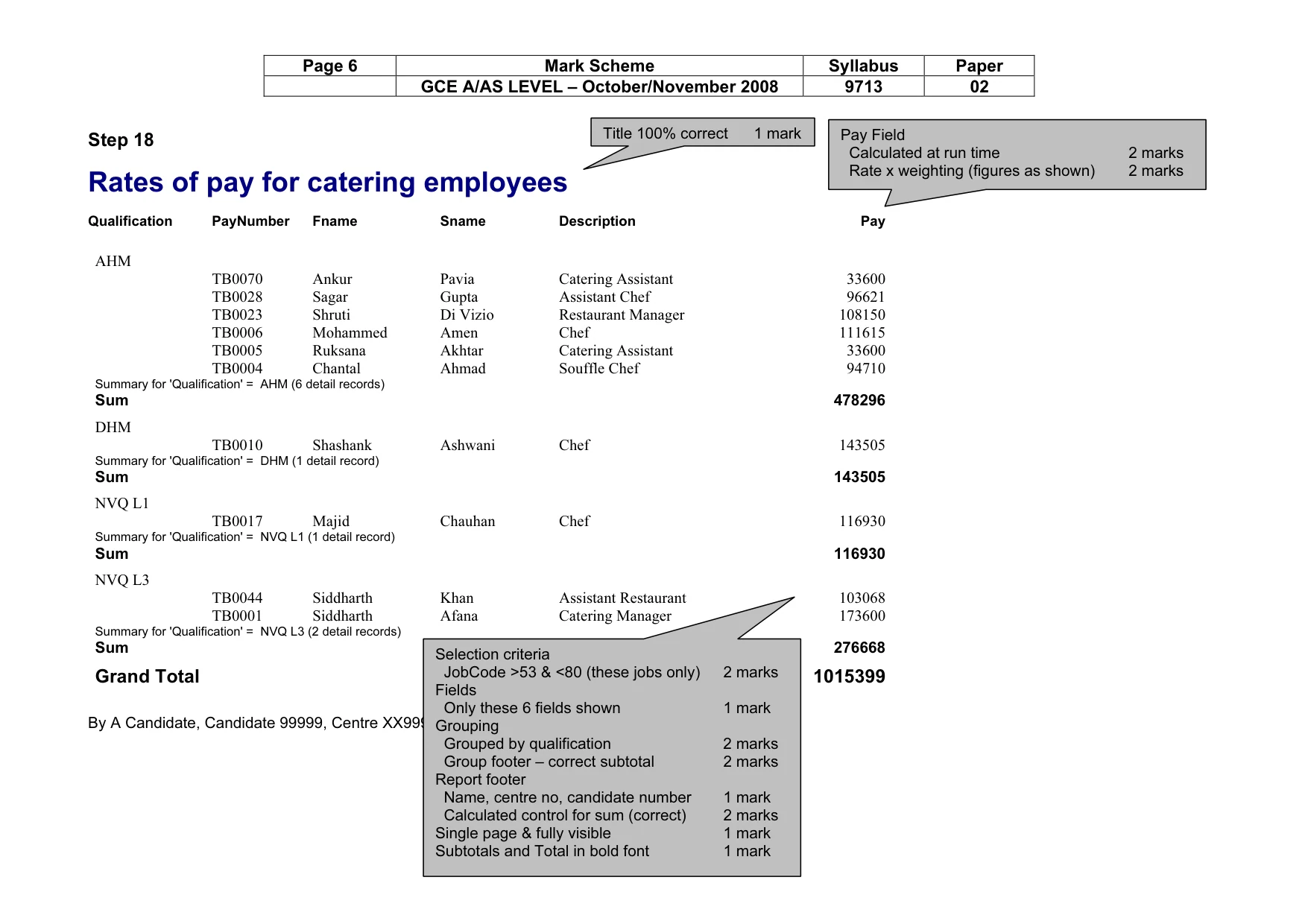Select the 'DHM' group heading

pyautogui.click(x=113, y=428)
